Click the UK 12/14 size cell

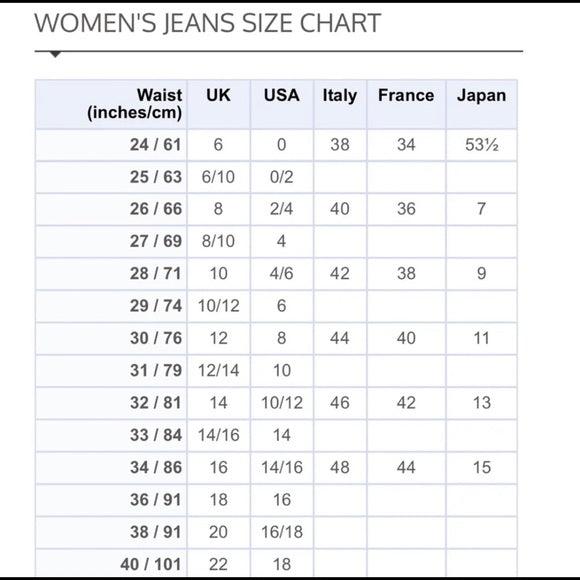[219, 371]
